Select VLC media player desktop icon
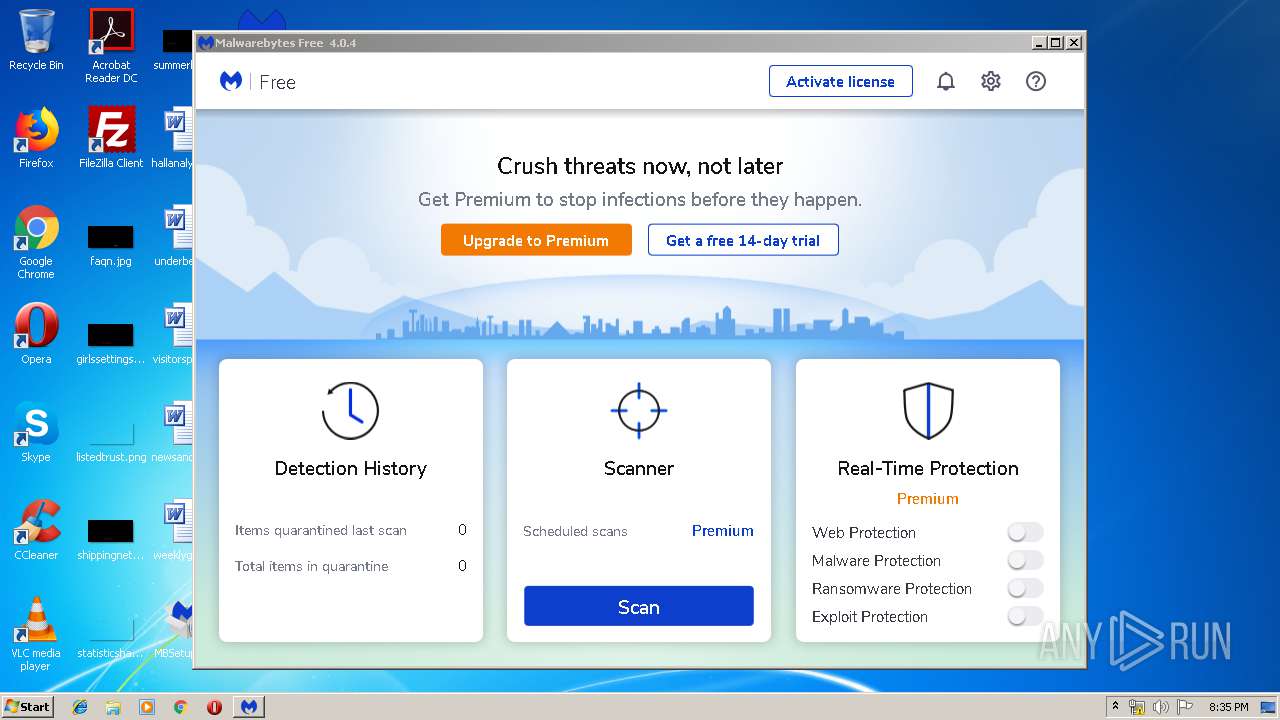 tap(36, 634)
